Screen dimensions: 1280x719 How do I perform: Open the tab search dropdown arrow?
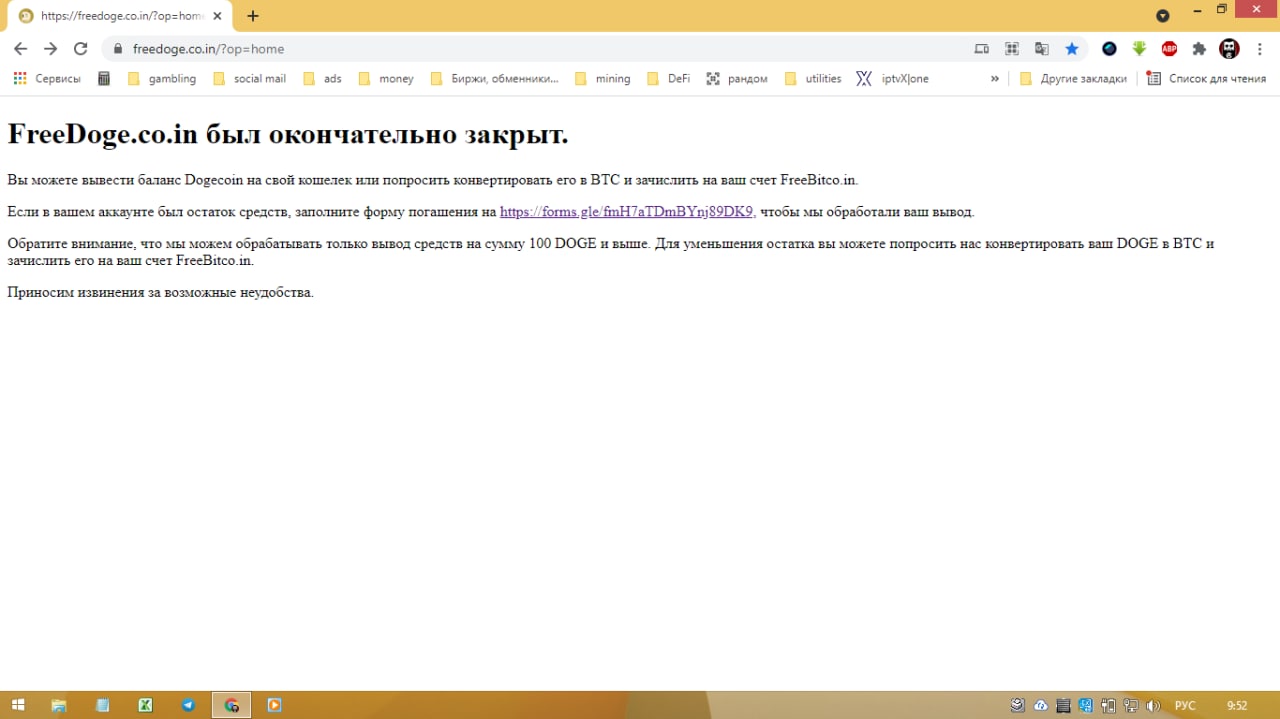pyautogui.click(x=1163, y=16)
